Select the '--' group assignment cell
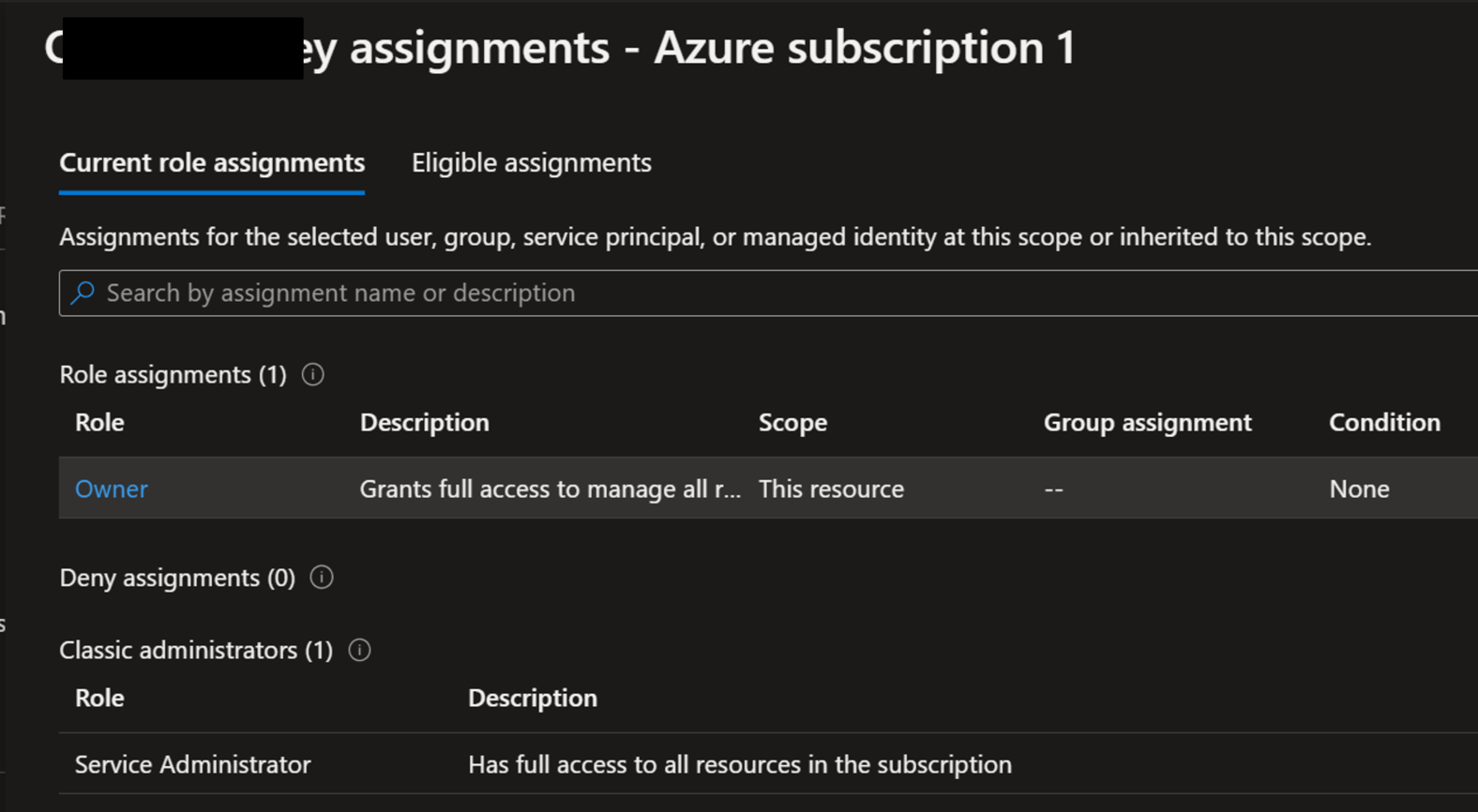The height and width of the screenshot is (812, 1478). 1054,489
